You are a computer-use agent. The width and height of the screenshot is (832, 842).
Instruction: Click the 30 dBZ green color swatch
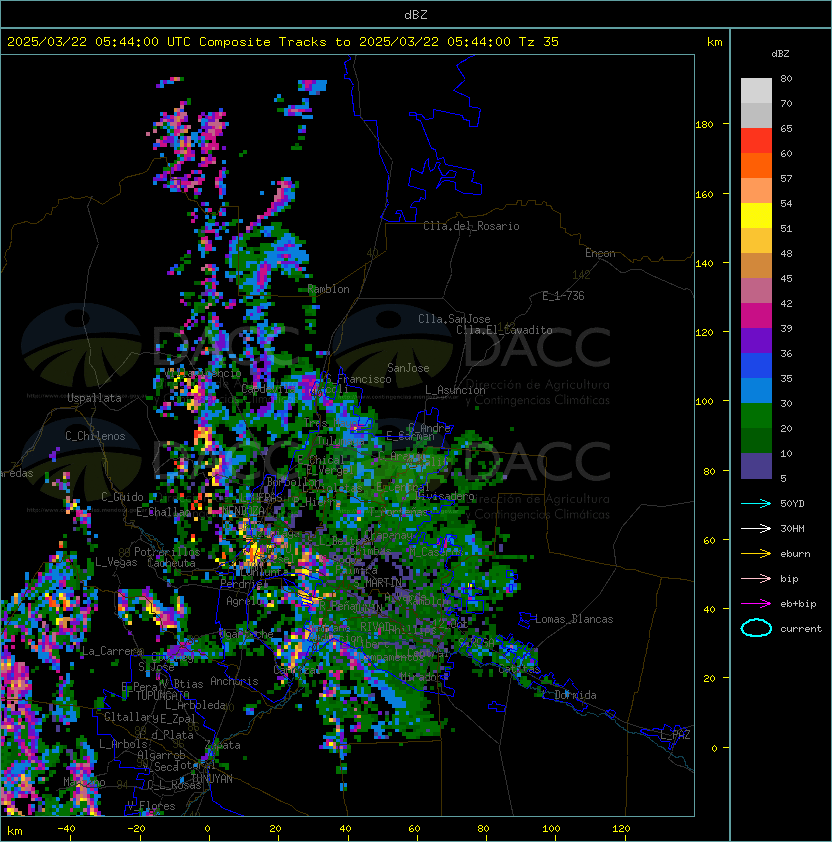756,415
